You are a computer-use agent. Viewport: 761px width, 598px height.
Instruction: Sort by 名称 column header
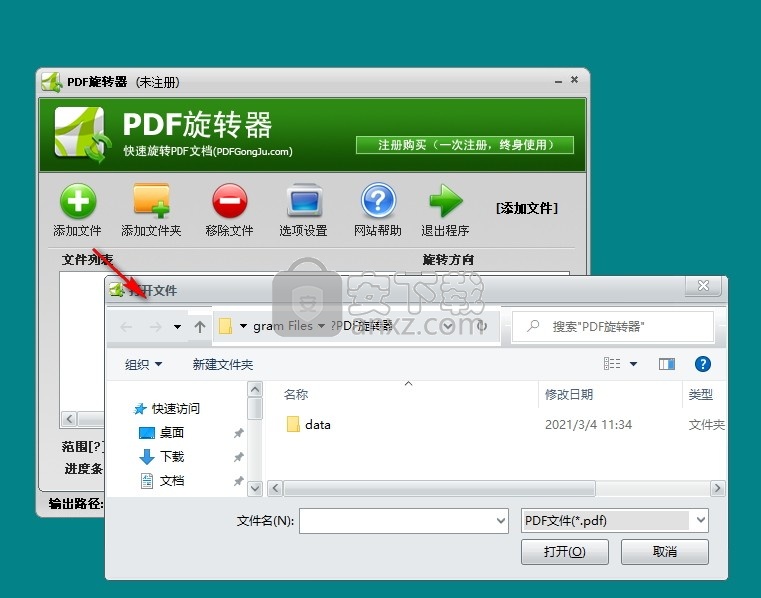coord(296,394)
